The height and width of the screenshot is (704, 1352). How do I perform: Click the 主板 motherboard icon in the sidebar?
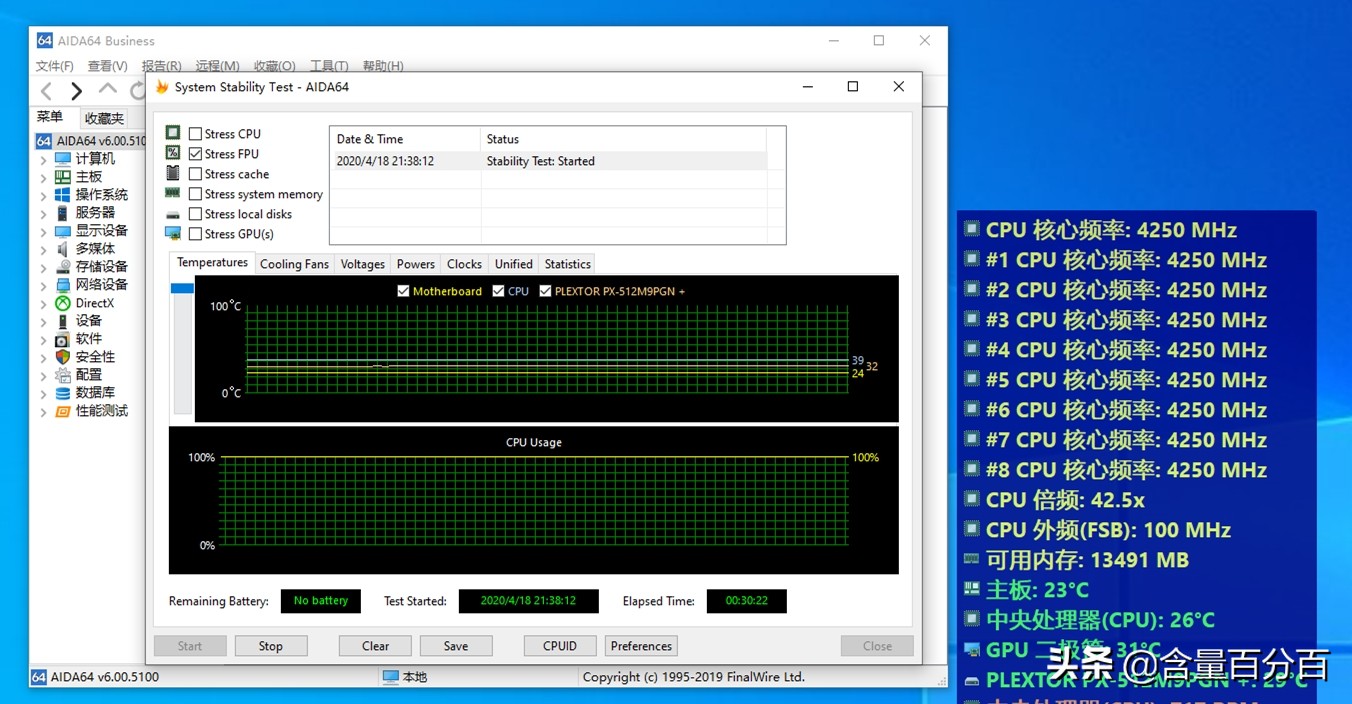pos(62,176)
